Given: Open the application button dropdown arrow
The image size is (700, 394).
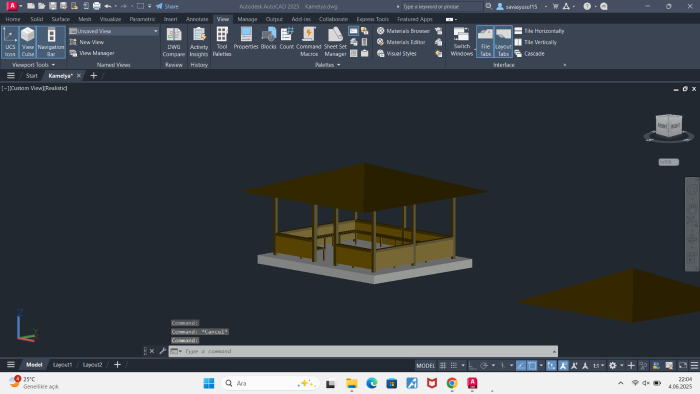Looking at the screenshot, I should (x=21, y=6).
